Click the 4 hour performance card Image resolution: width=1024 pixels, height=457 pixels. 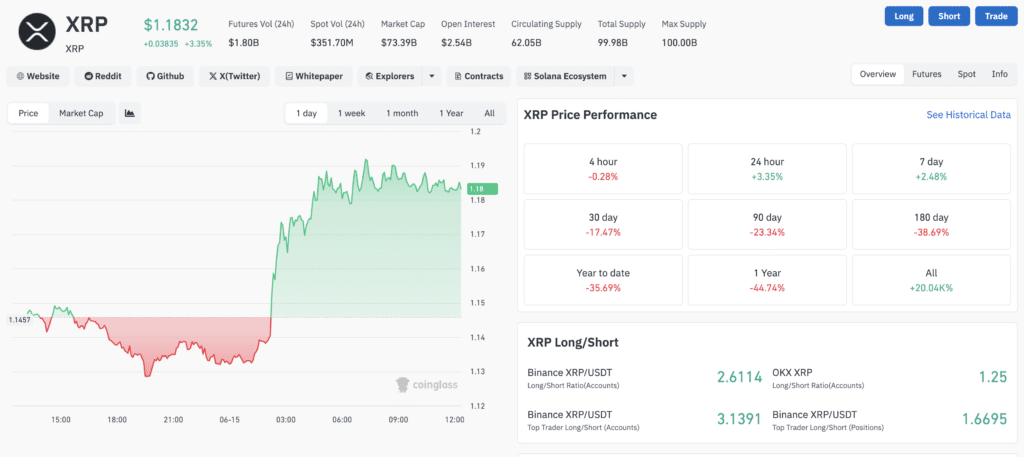pos(603,168)
